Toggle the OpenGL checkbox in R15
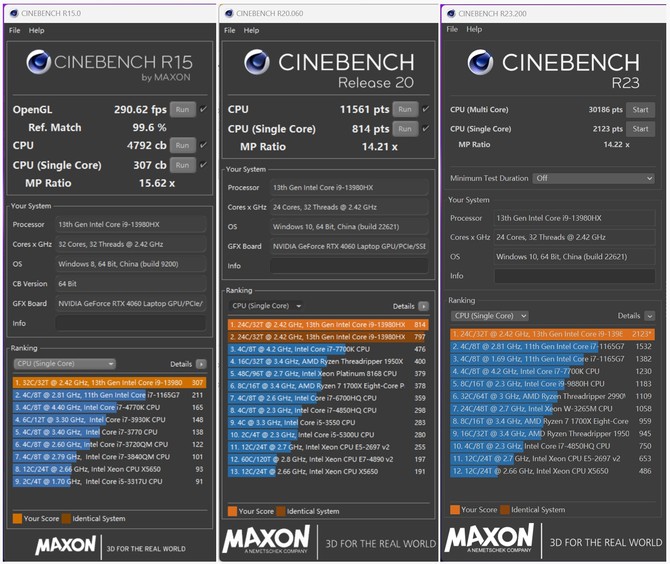Image resolution: width=670 pixels, height=564 pixels. 203,109
